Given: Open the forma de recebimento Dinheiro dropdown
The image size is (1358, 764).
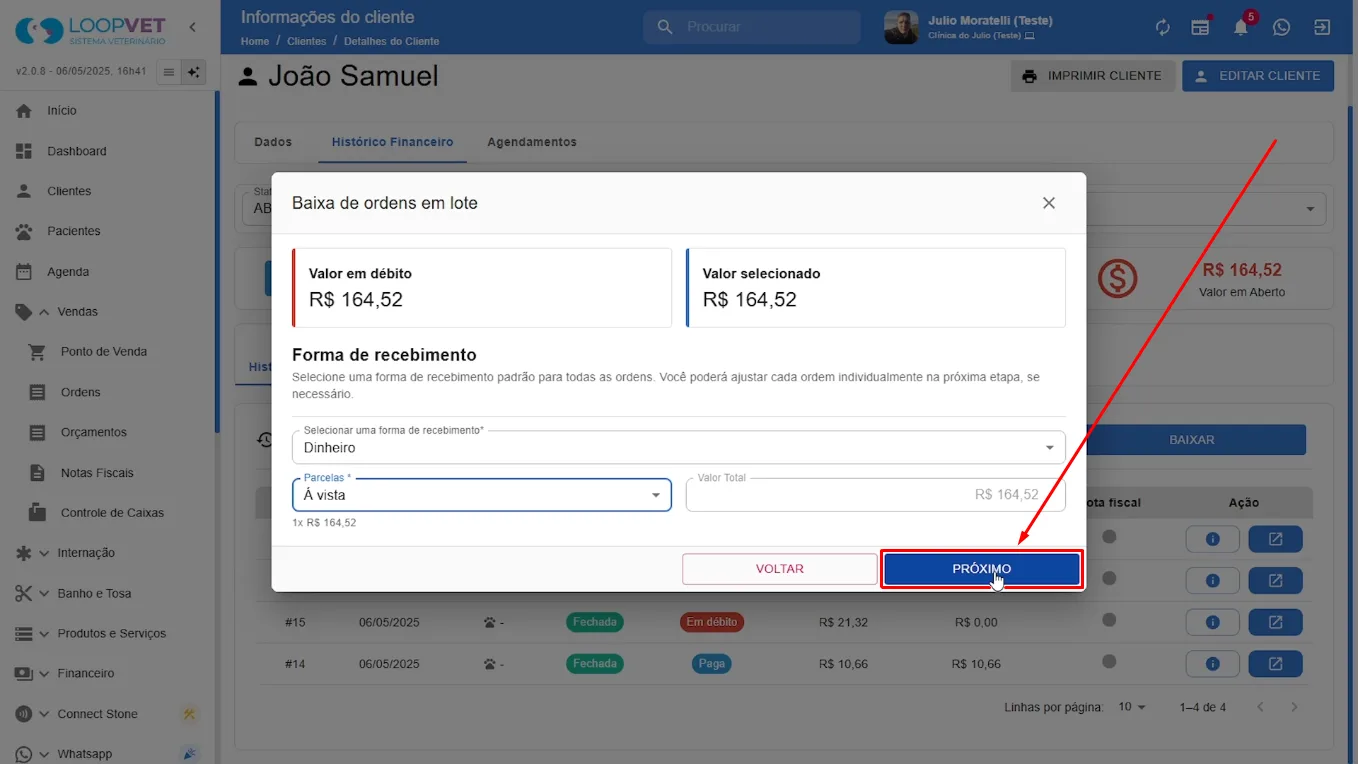Looking at the screenshot, I should coord(679,447).
